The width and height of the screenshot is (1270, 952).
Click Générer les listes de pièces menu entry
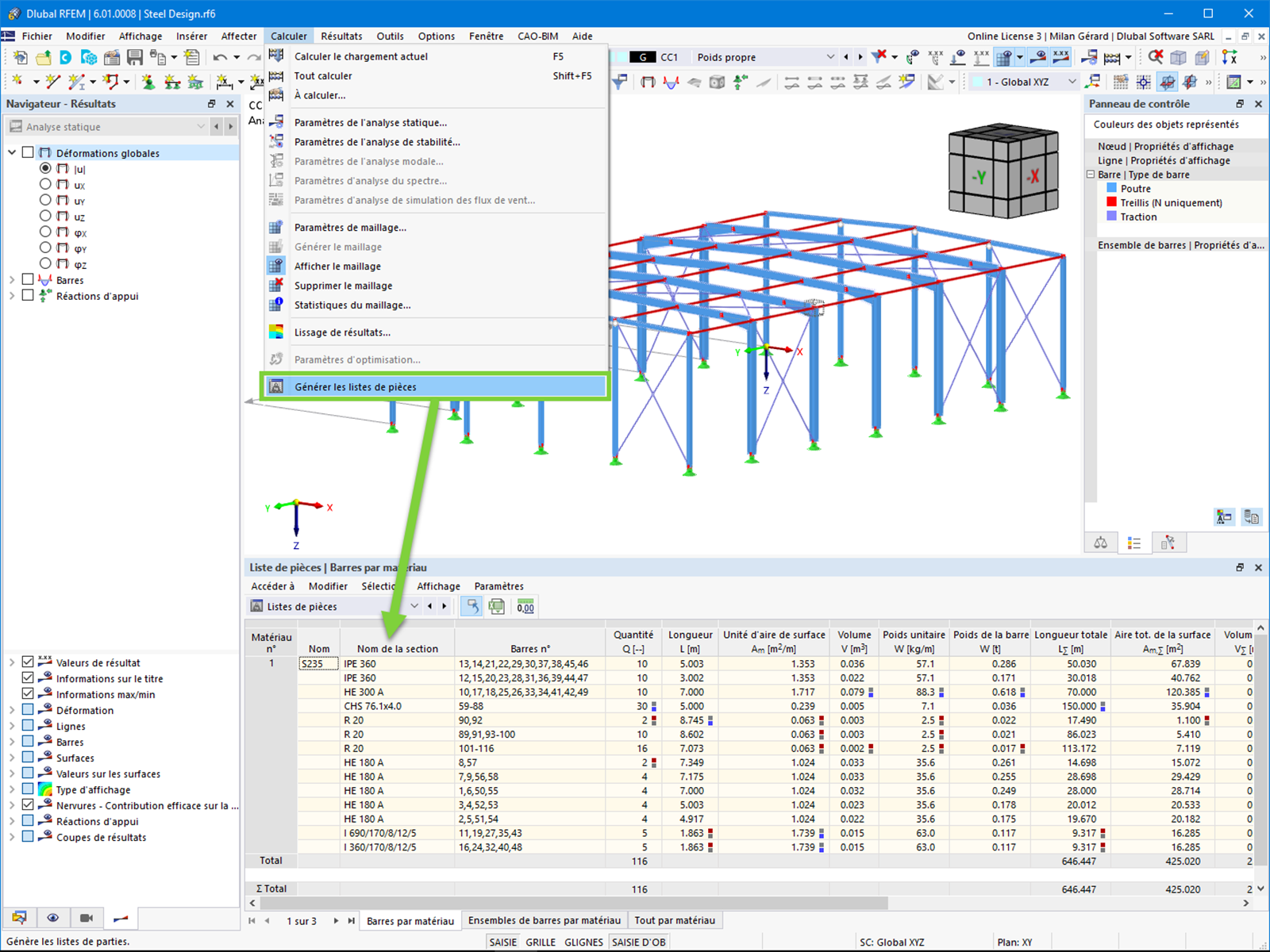[435, 387]
